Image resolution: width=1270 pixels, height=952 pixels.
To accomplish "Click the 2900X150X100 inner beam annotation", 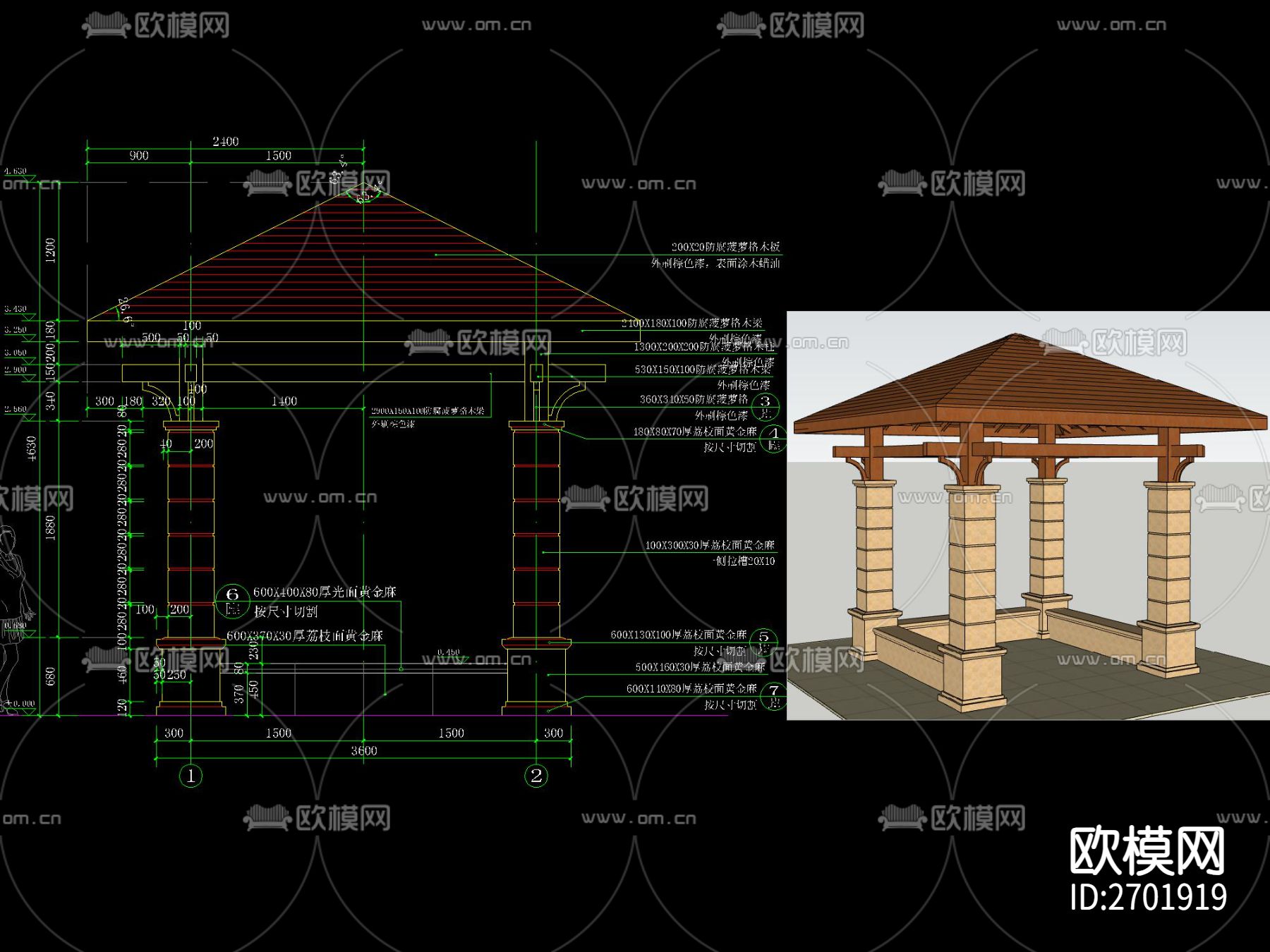I will pos(428,410).
